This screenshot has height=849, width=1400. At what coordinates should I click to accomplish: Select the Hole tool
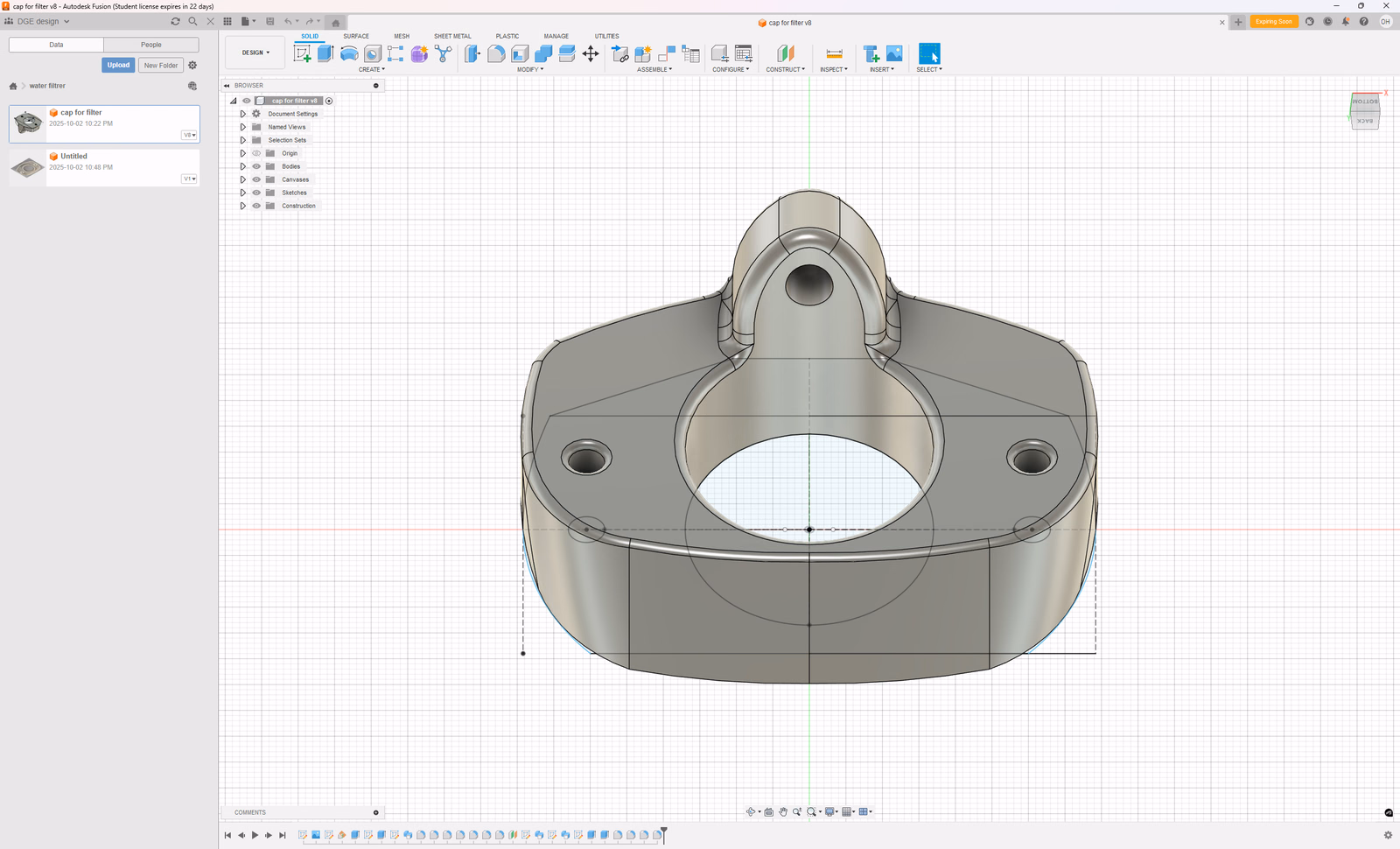click(x=373, y=54)
